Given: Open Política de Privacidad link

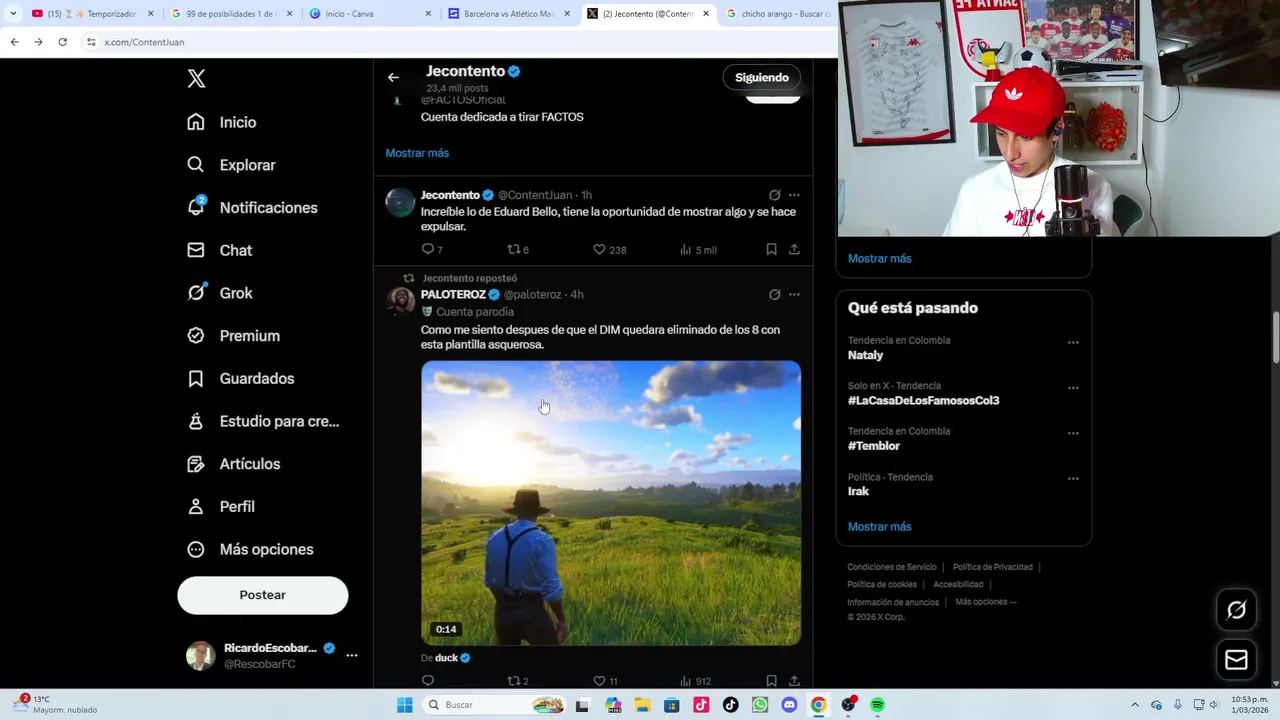Looking at the screenshot, I should point(993,567).
